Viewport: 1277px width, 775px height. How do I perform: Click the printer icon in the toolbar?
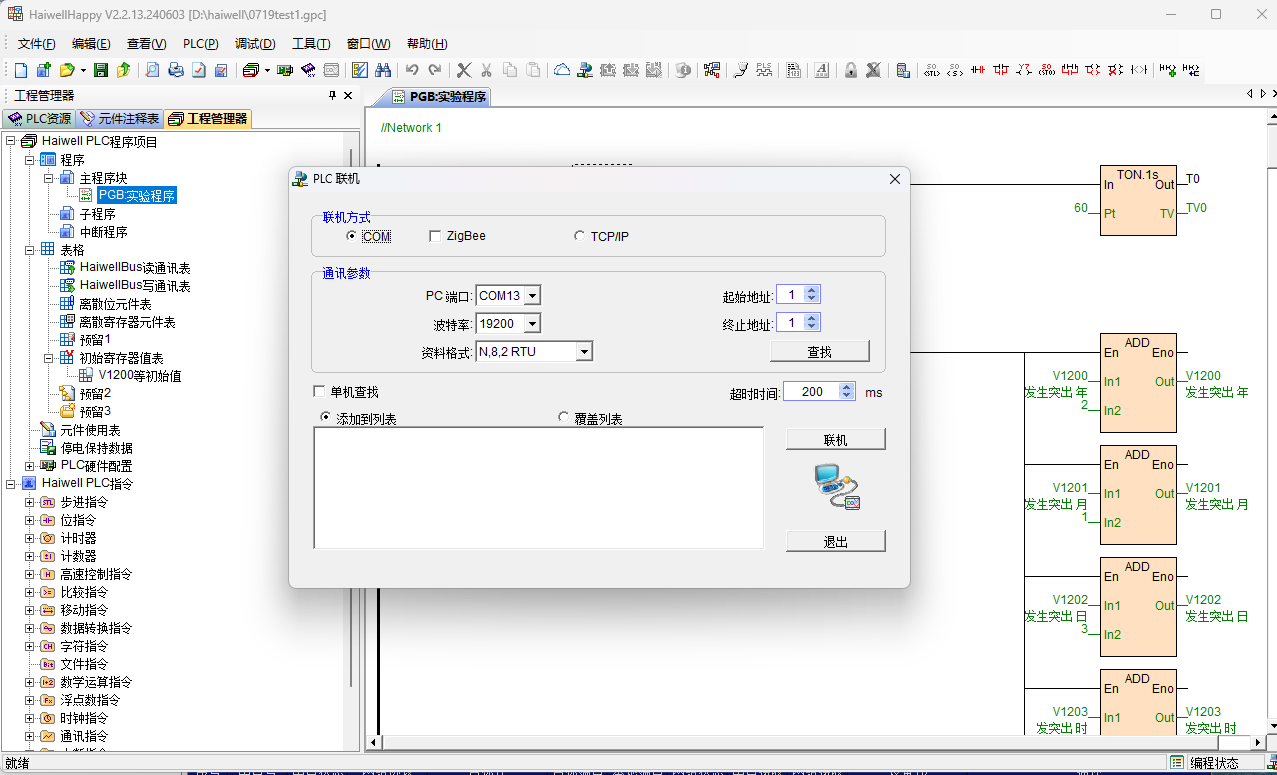pos(176,70)
